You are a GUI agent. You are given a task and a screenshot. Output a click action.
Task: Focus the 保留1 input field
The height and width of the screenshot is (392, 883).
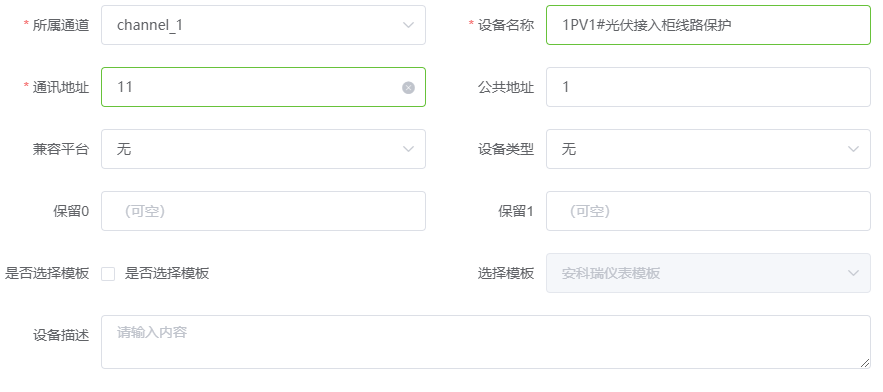tap(708, 211)
